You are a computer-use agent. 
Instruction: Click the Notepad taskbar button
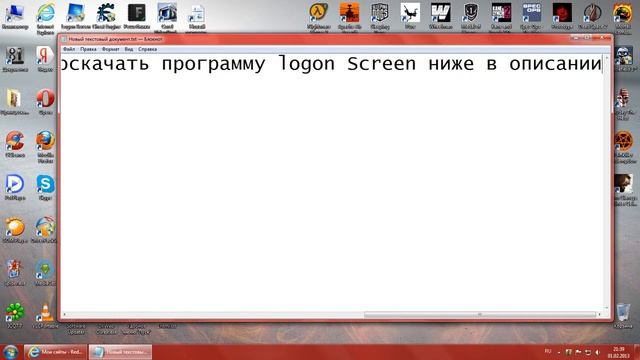(120, 352)
